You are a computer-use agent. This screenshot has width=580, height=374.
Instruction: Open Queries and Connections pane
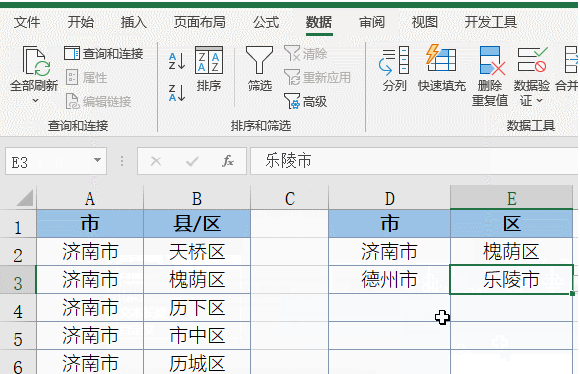pos(104,54)
